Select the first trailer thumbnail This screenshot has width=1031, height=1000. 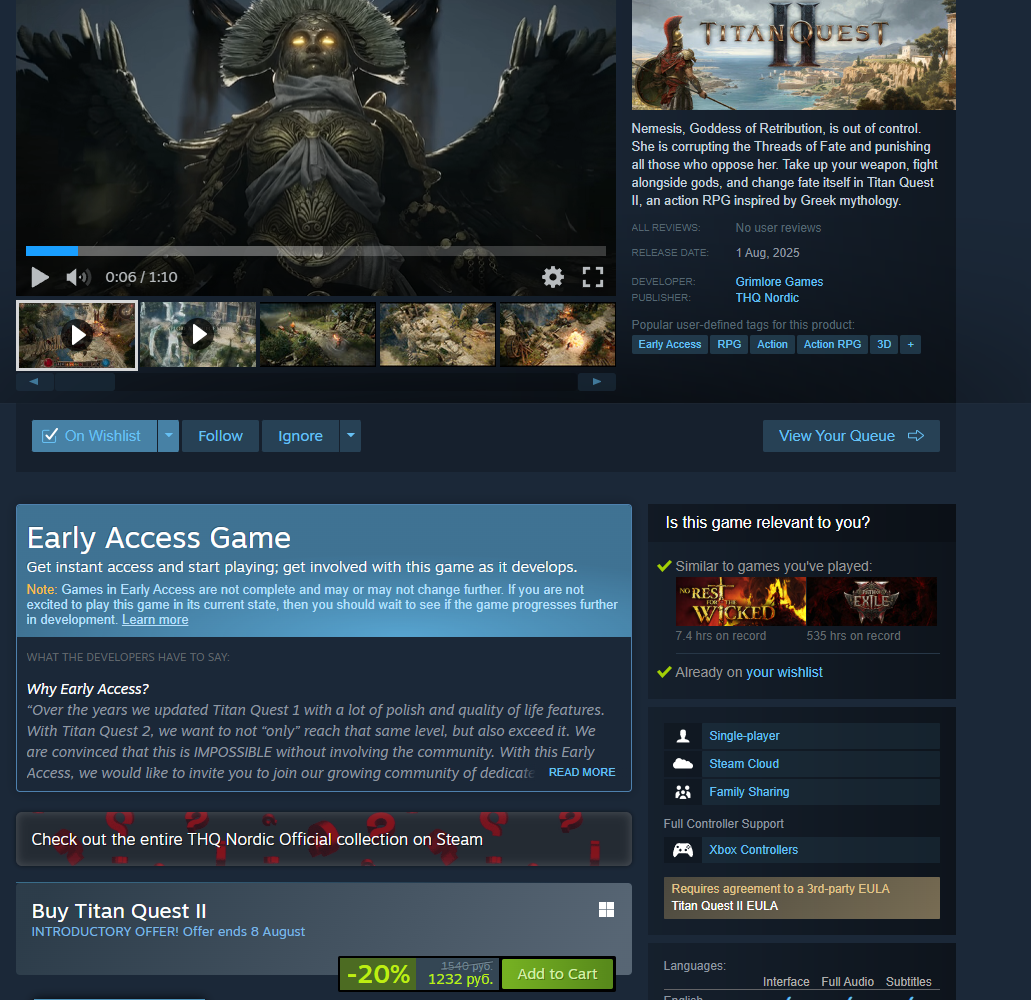77,335
